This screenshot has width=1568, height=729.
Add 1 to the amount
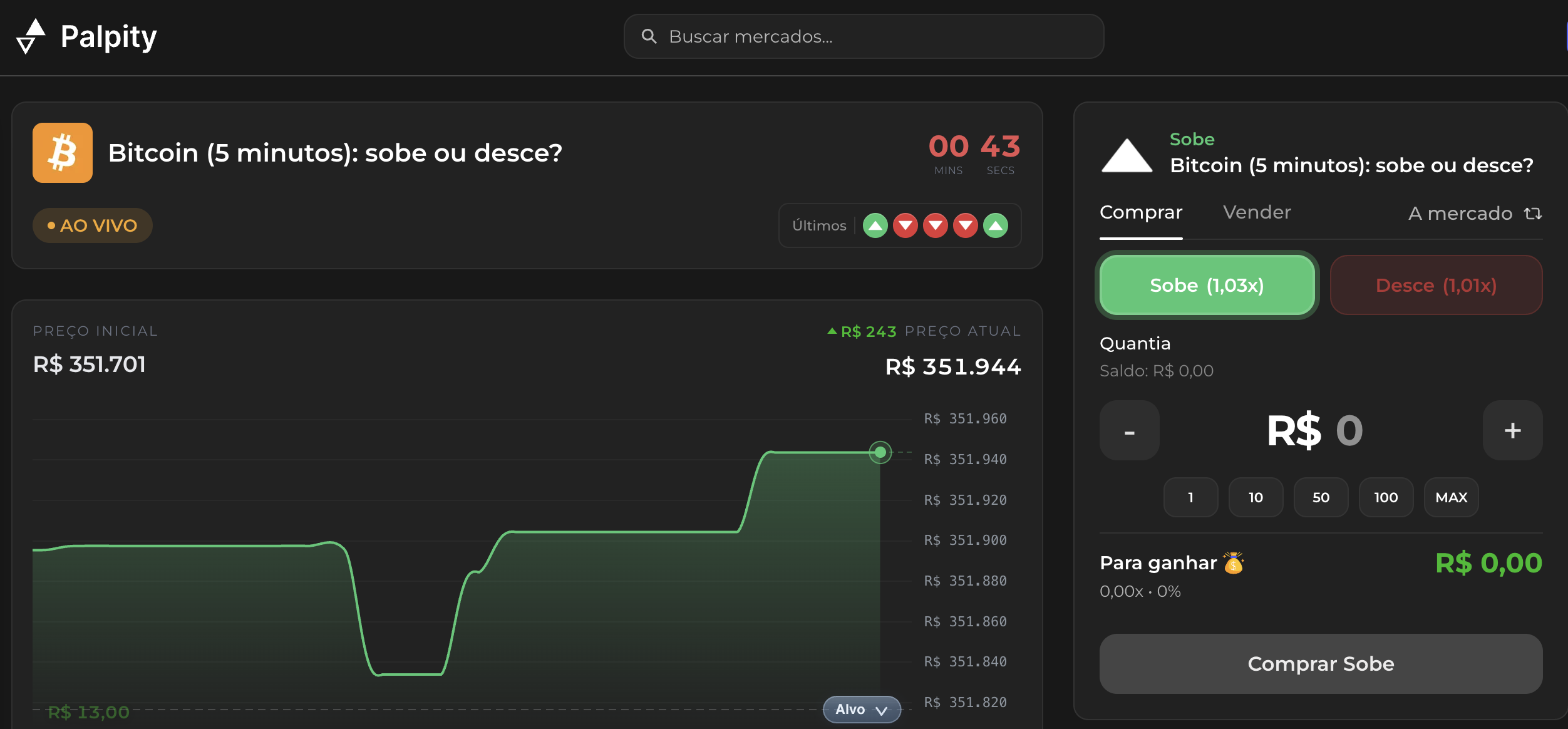(1190, 497)
